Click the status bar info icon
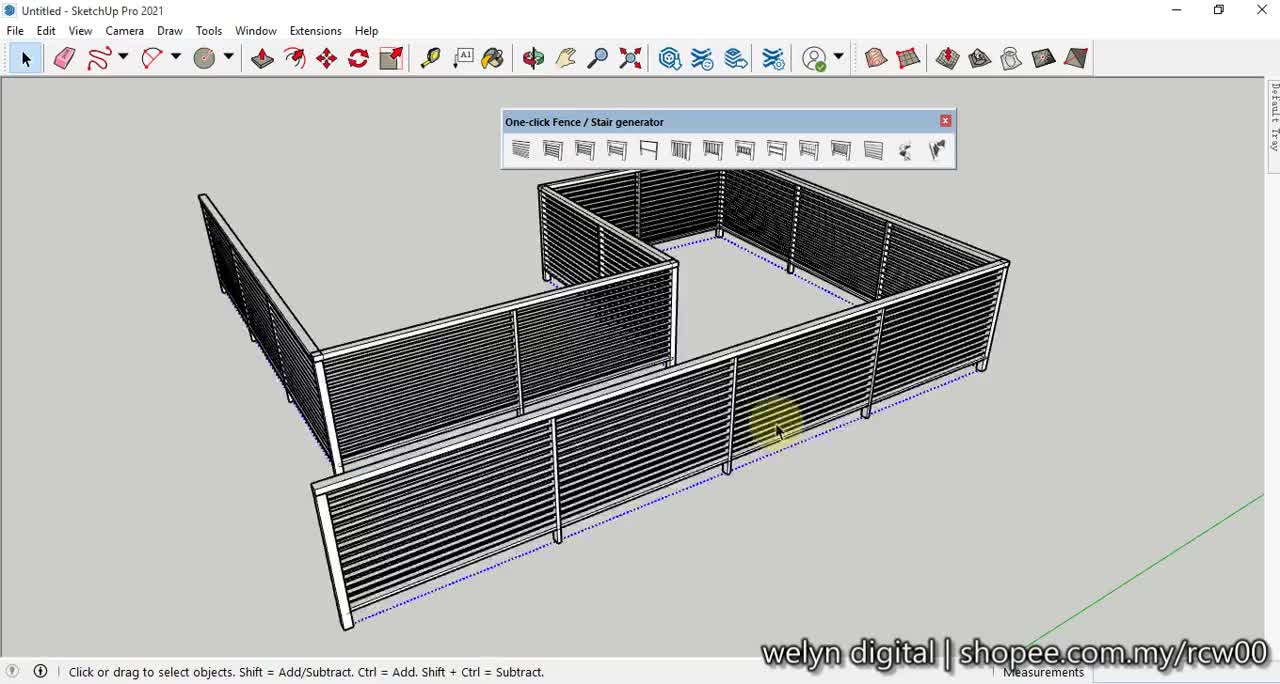 click(40, 671)
